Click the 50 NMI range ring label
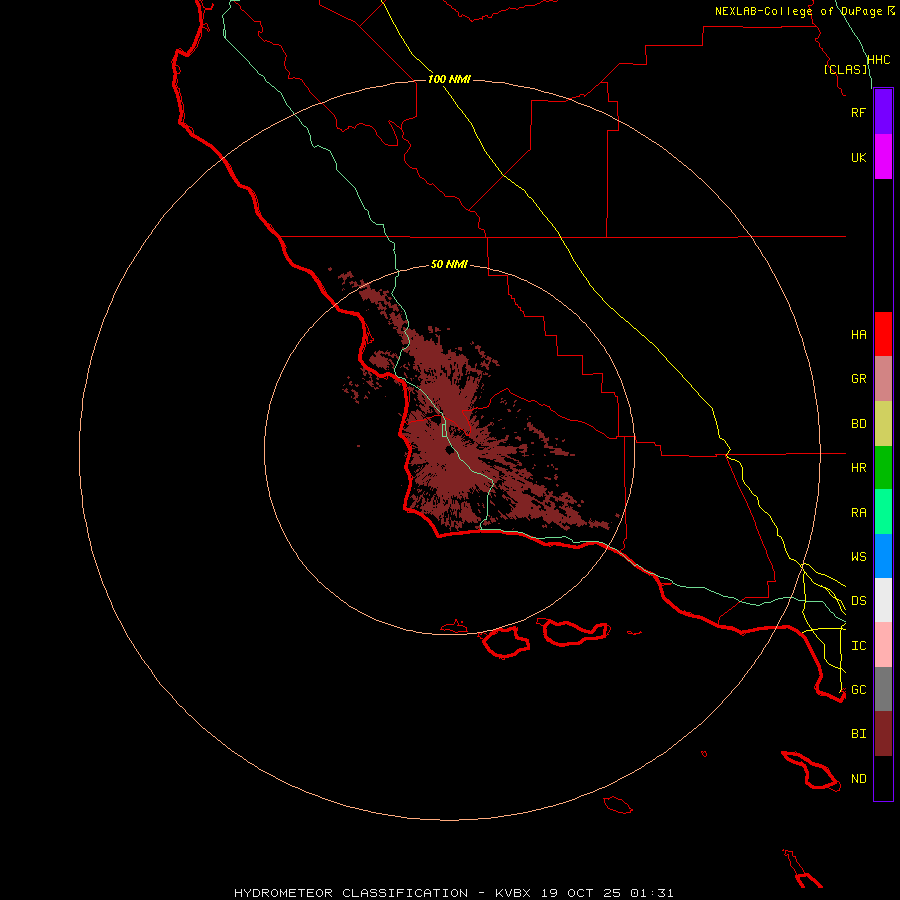This screenshot has height=900, width=900. pos(449,264)
